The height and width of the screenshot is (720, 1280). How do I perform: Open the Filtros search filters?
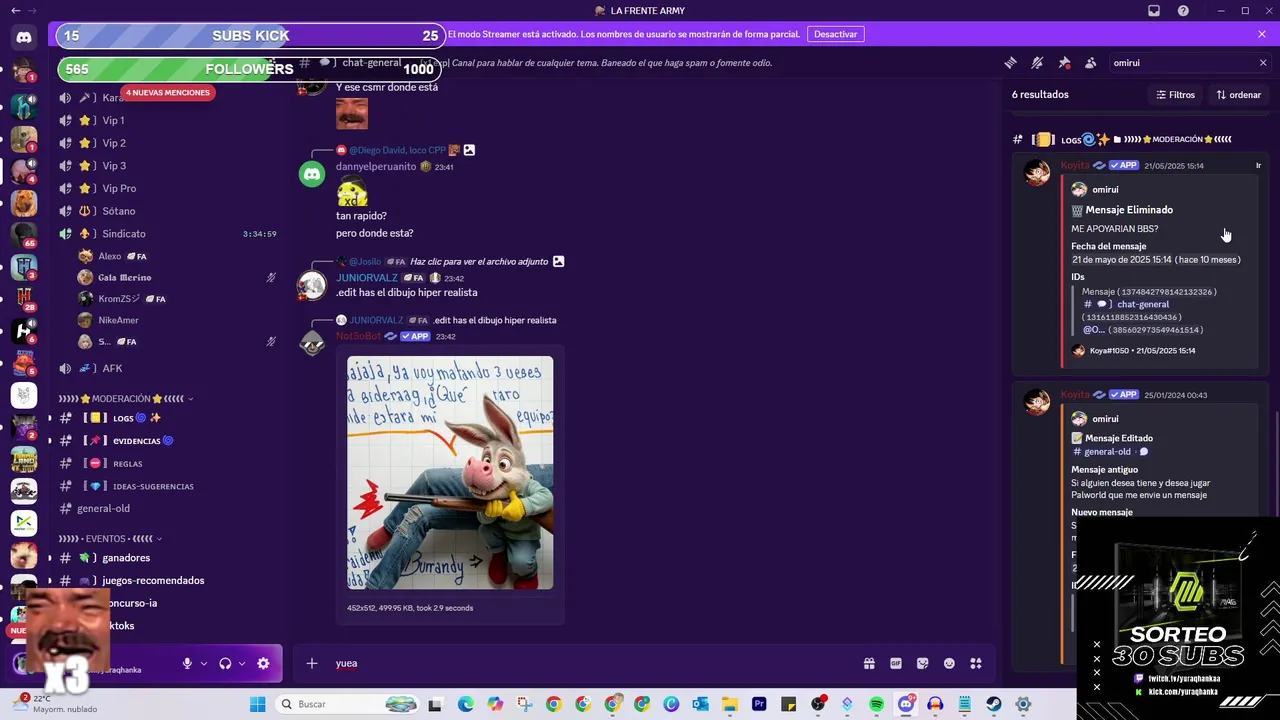1176,95
